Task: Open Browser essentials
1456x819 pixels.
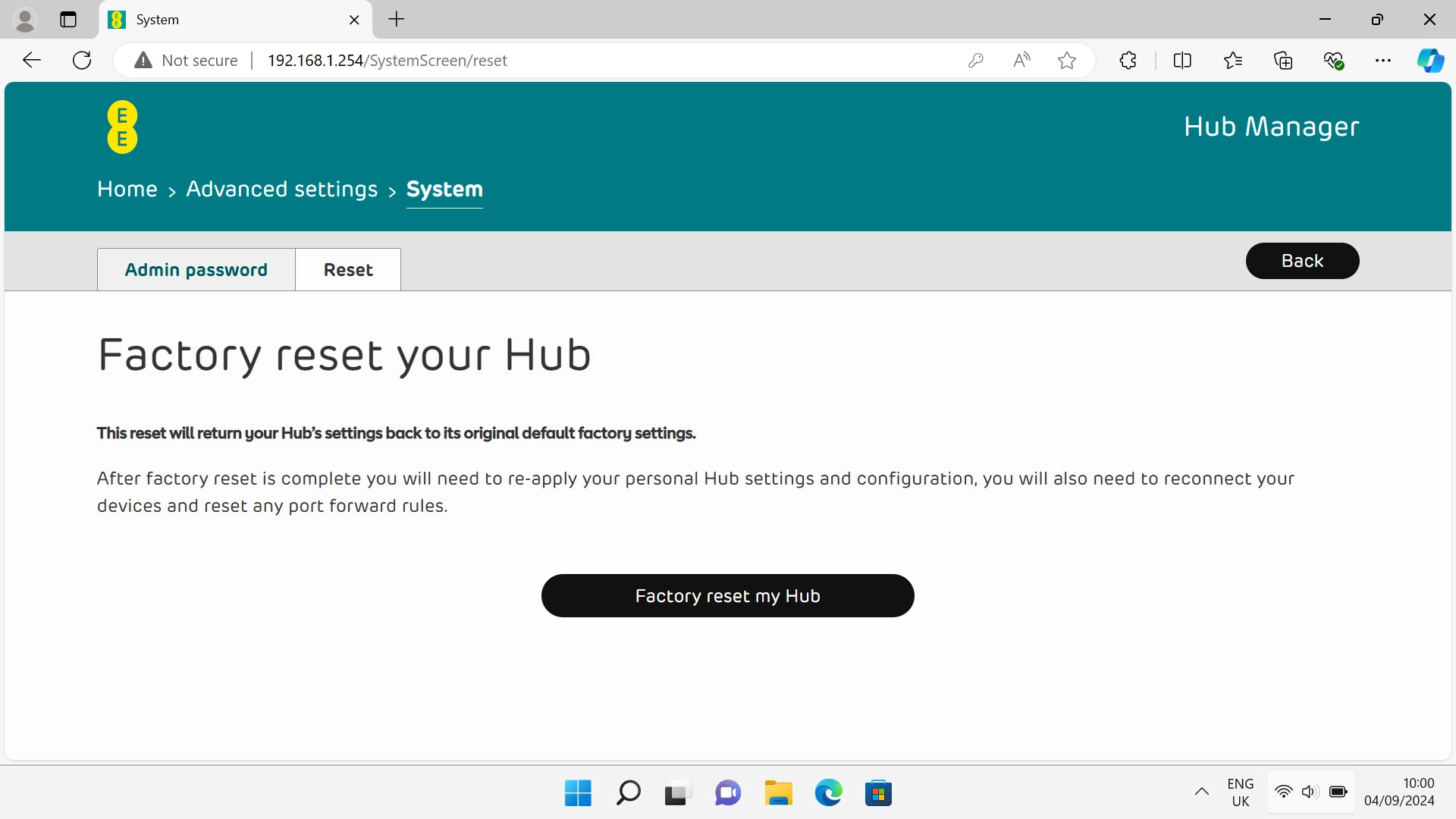Action: pos(1334,60)
